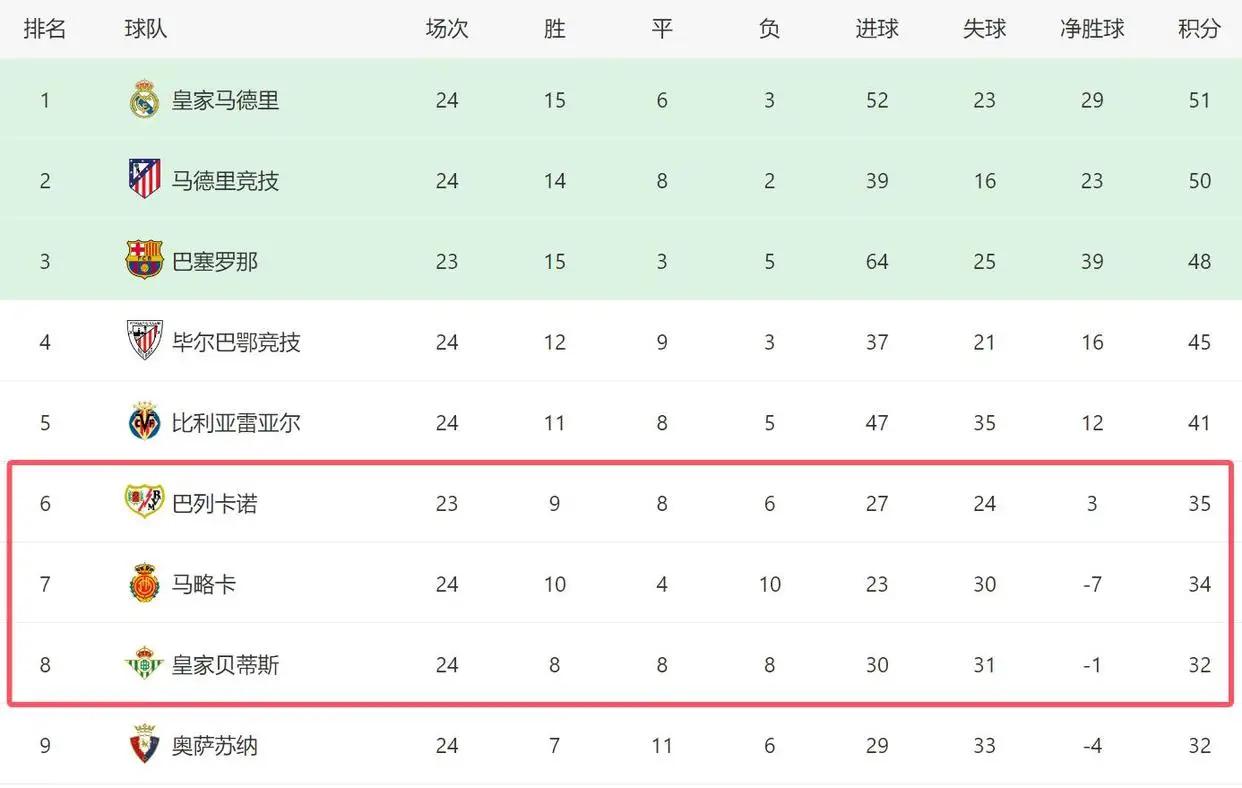Select 马德里竞技 points value 50
The image size is (1242, 788).
pos(1199,181)
